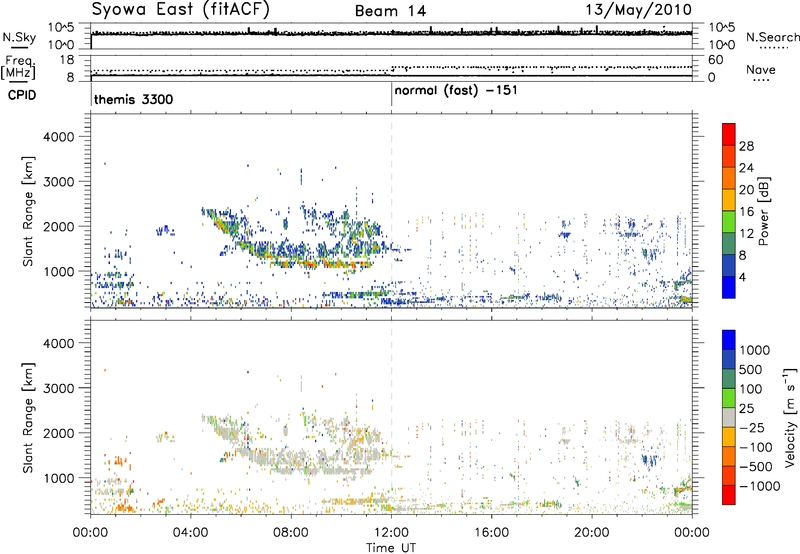
Task: Click the 2000 tick in velocity panel
Action: [58, 433]
